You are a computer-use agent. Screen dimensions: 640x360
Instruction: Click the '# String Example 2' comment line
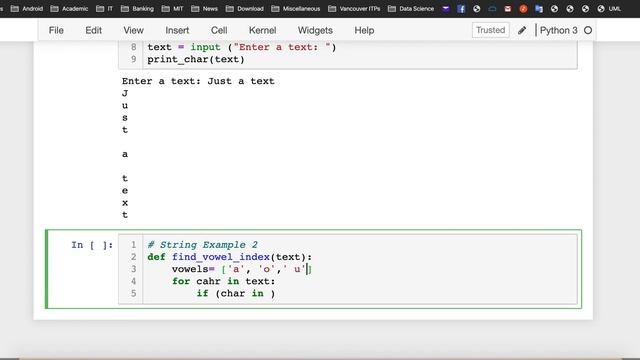point(202,245)
